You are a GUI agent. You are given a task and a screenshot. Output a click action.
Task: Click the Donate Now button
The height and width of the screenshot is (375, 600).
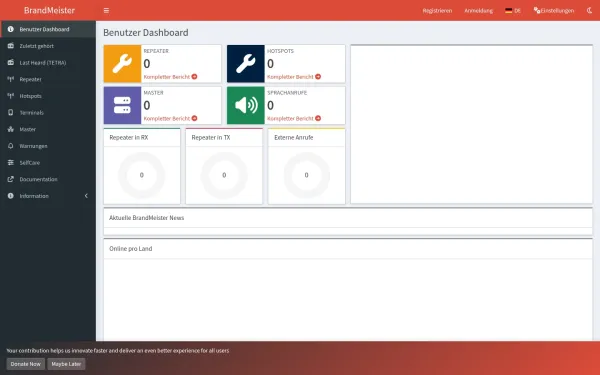tap(26, 364)
